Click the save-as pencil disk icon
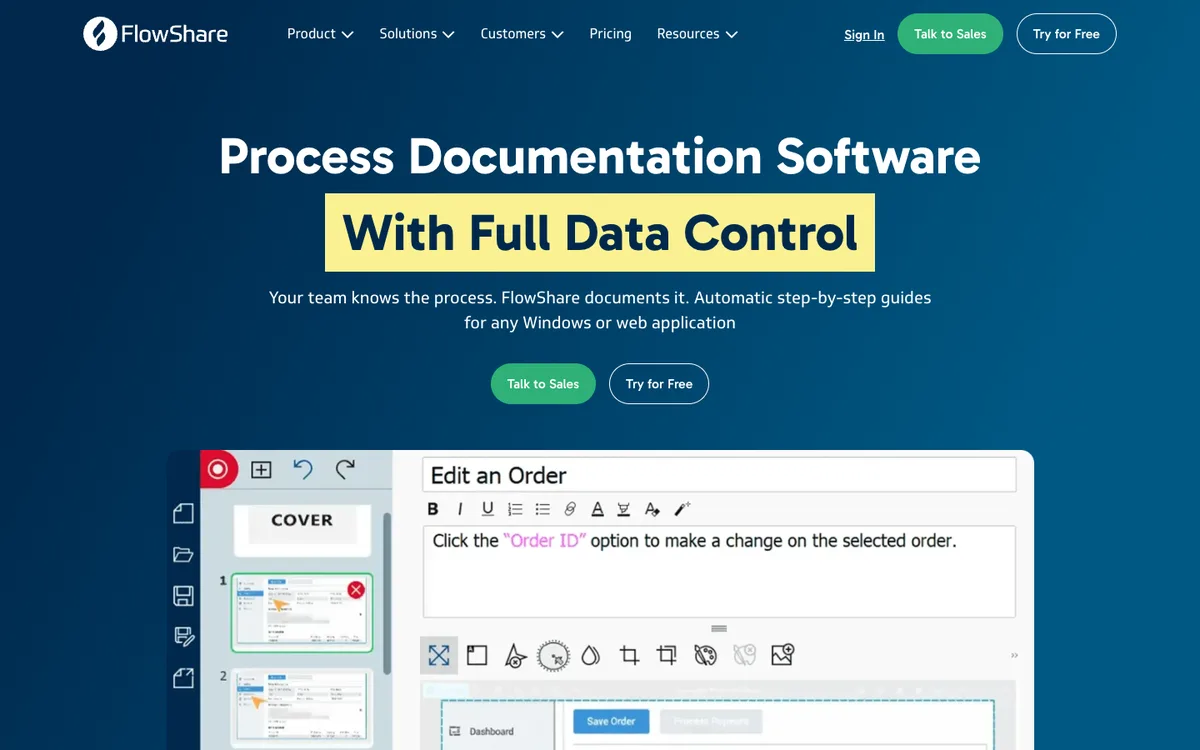The height and width of the screenshot is (750, 1200). tap(183, 636)
